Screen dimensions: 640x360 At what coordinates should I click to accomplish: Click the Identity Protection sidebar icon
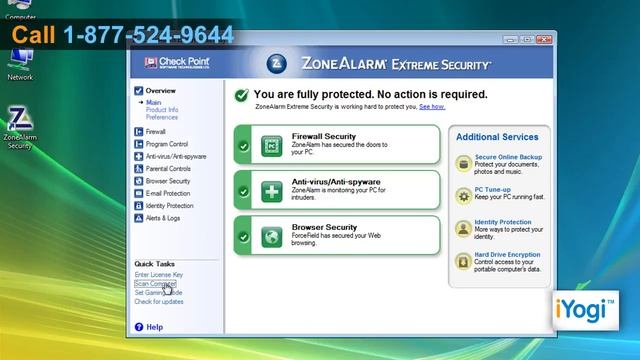(139, 206)
